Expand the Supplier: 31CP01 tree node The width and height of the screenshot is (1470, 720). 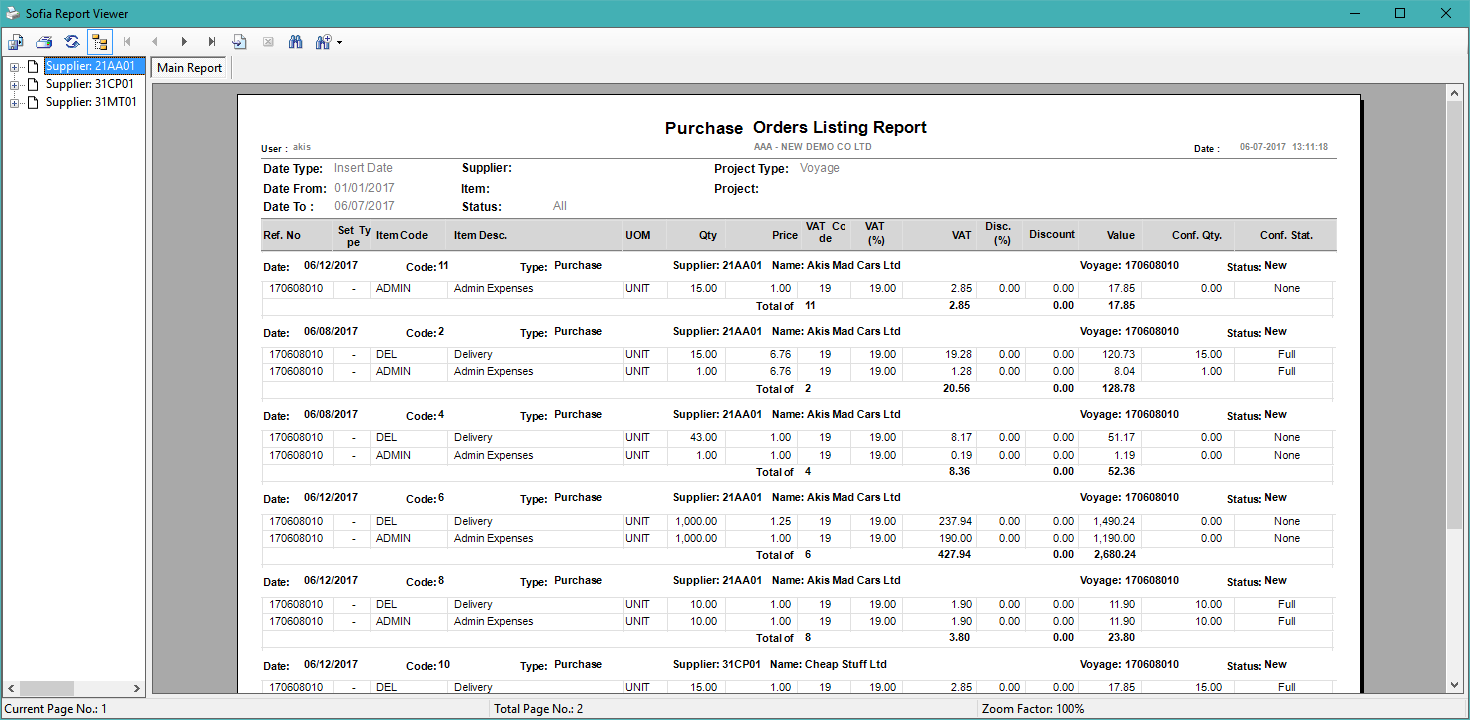tap(15, 85)
